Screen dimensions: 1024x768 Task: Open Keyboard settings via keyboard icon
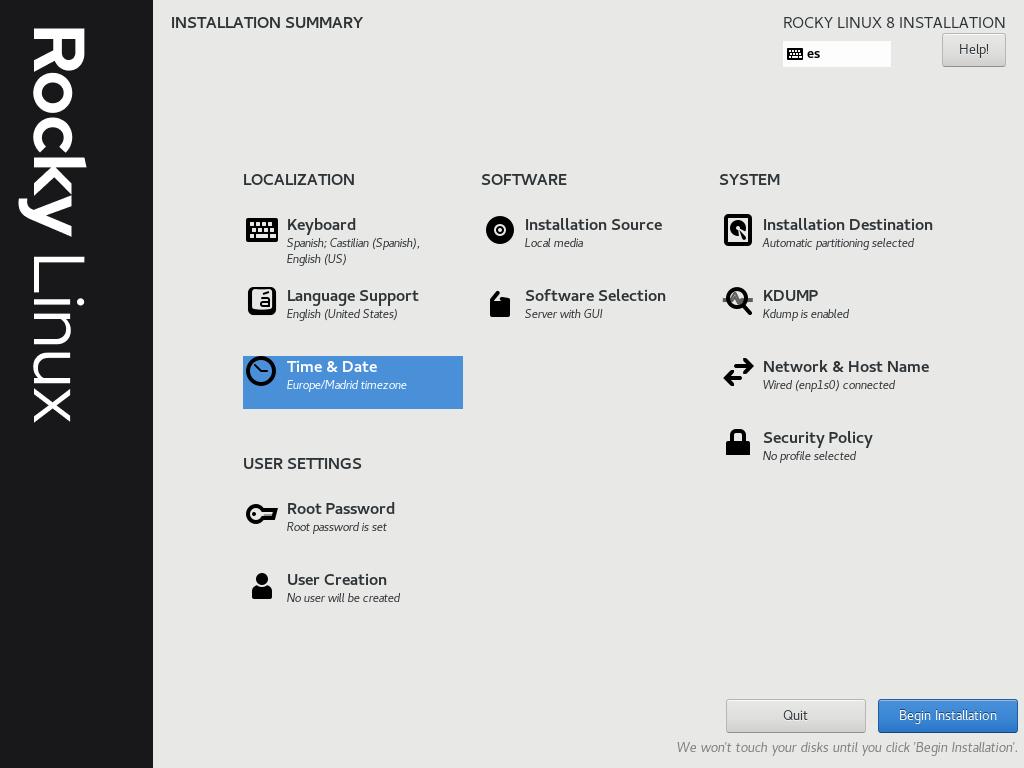click(262, 230)
